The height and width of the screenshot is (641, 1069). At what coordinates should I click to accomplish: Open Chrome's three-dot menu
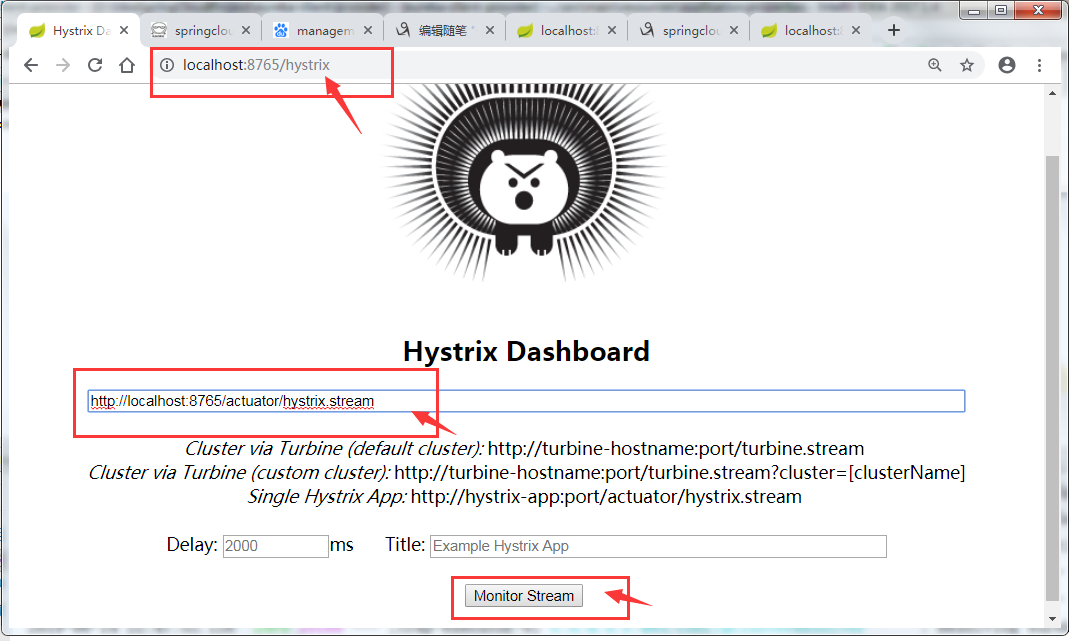click(1039, 65)
